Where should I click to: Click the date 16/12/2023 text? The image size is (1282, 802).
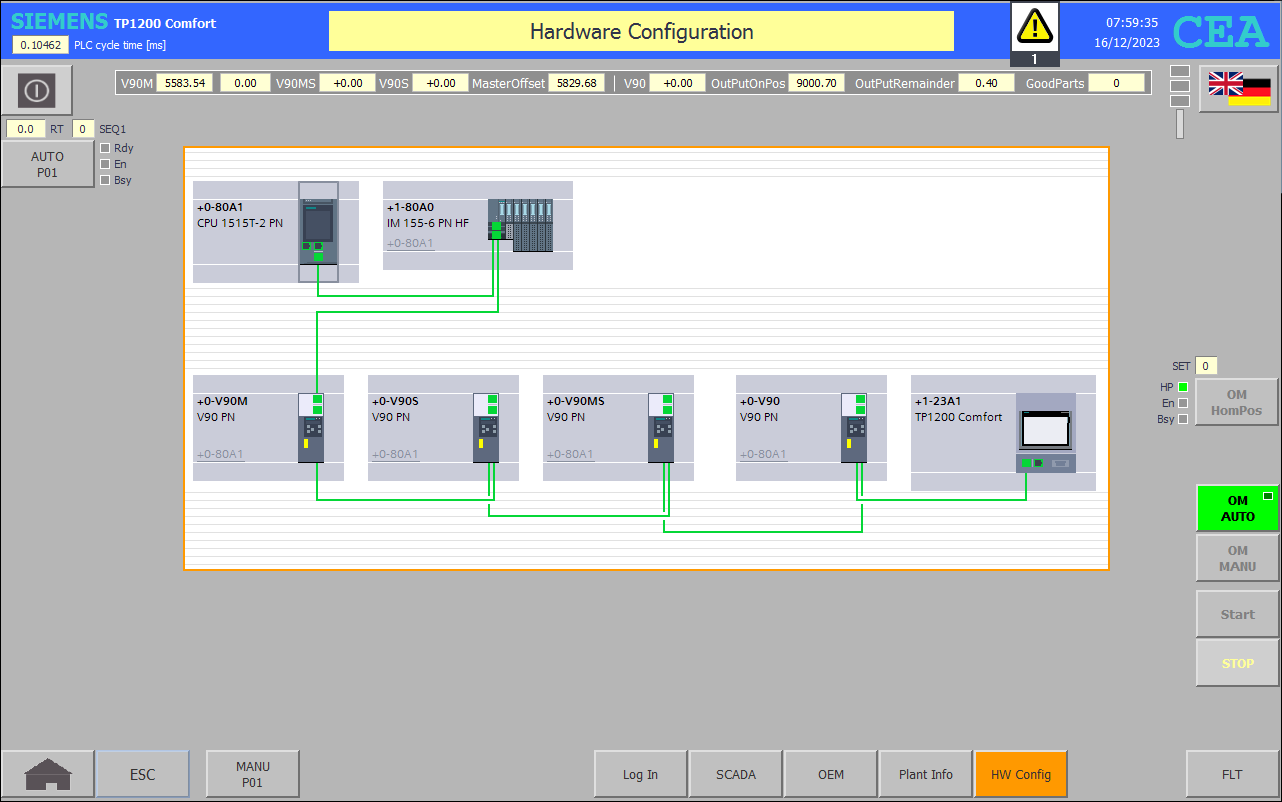[1127, 43]
